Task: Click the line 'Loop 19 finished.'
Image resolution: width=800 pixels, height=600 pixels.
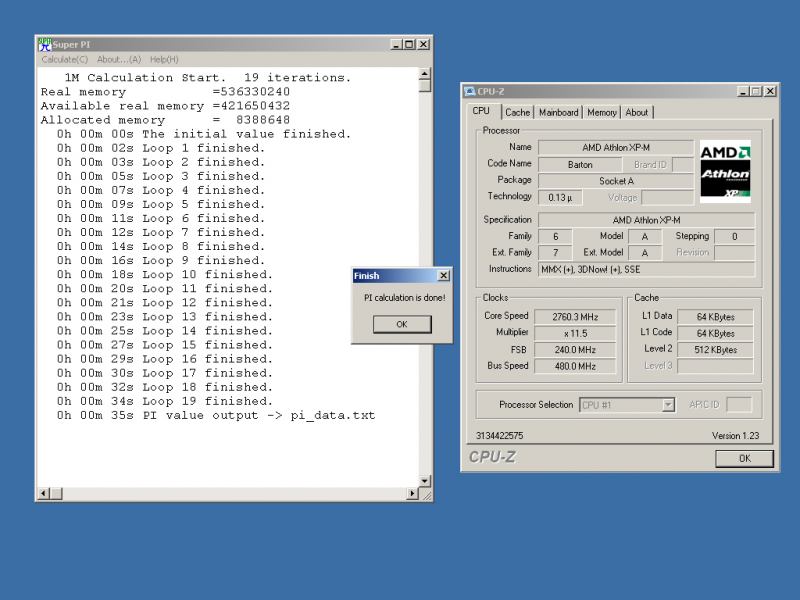Action: click(165, 401)
